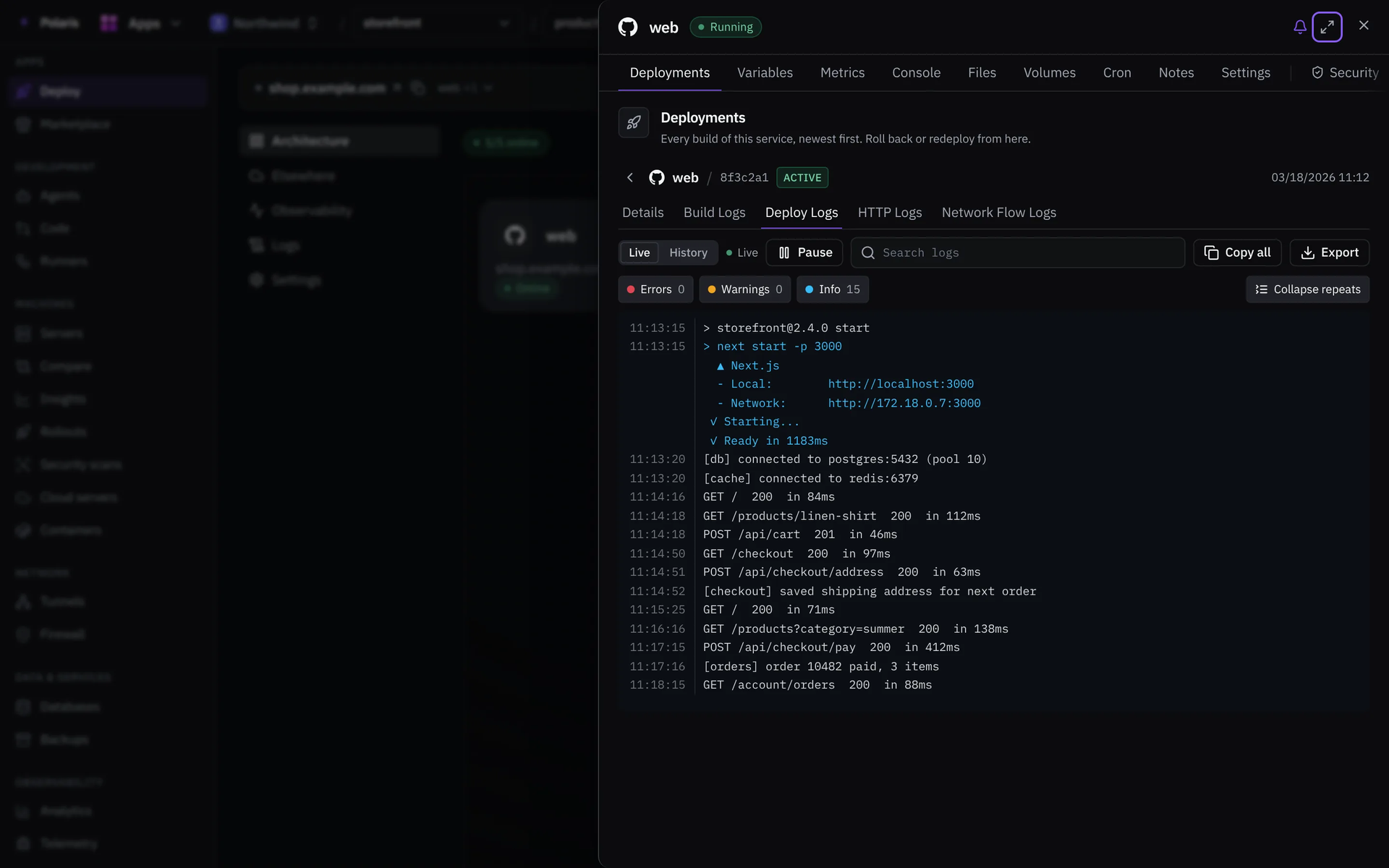Screen dimensions: 1389x868
Task: Open the Metrics tab
Action: tap(842, 72)
